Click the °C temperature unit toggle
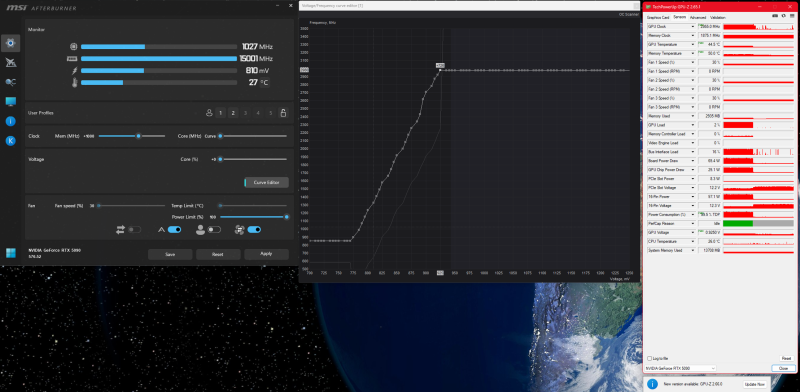The height and width of the screenshot is (392, 800). (264, 83)
